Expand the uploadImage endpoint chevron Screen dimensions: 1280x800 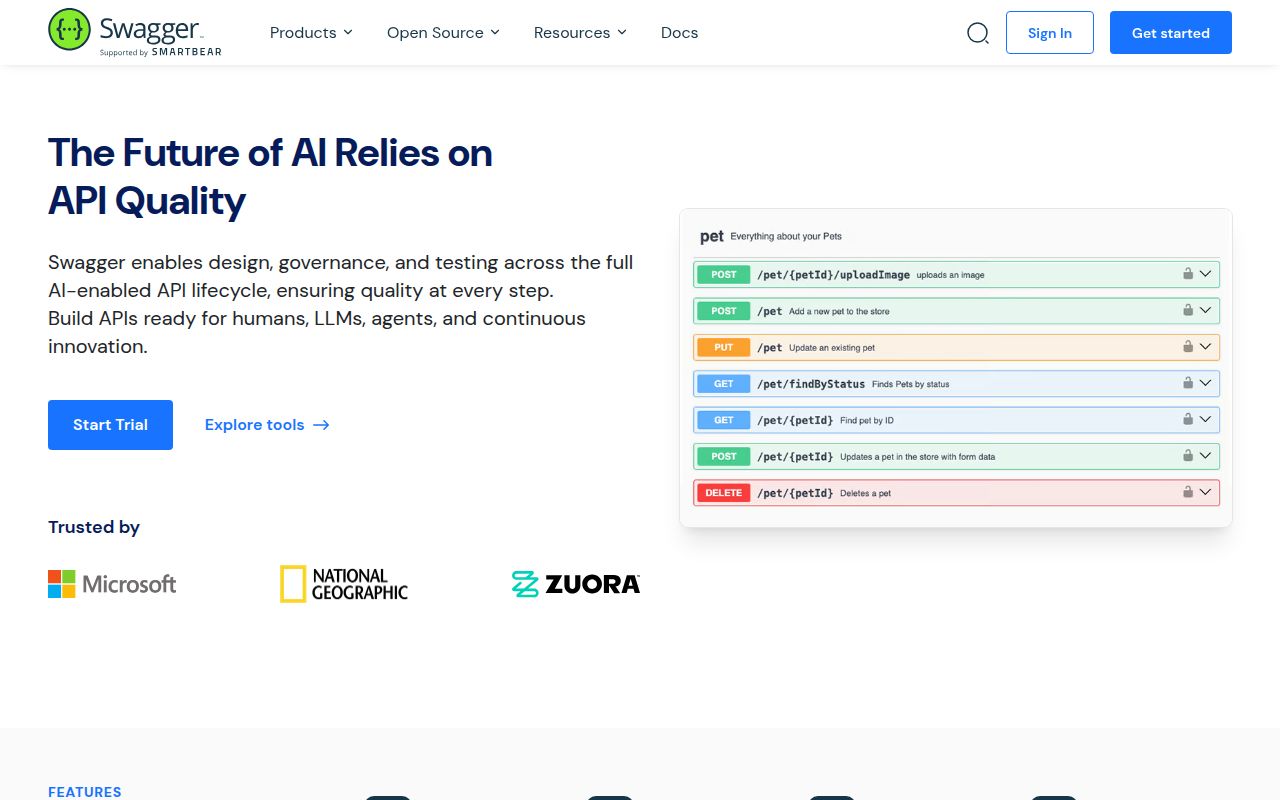pyautogui.click(x=1206, y=274)
